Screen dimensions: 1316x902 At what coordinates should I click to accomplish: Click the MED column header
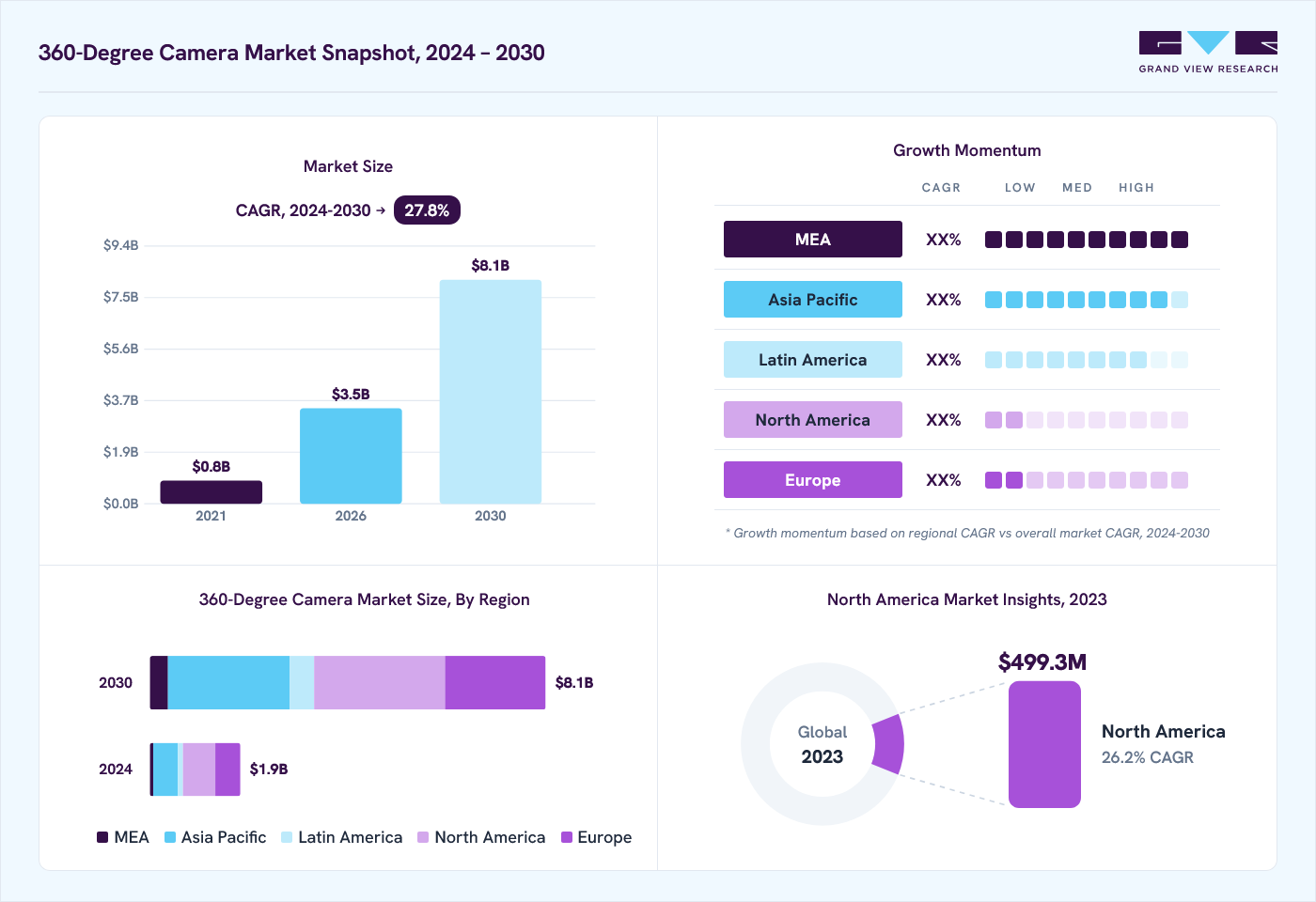(1077, 188)
